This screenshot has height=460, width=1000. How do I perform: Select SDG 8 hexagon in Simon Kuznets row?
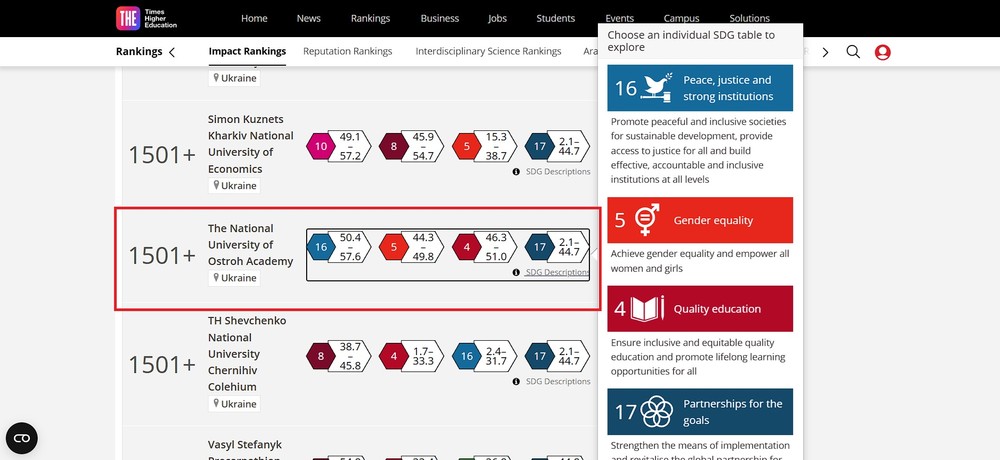[393, 147]
